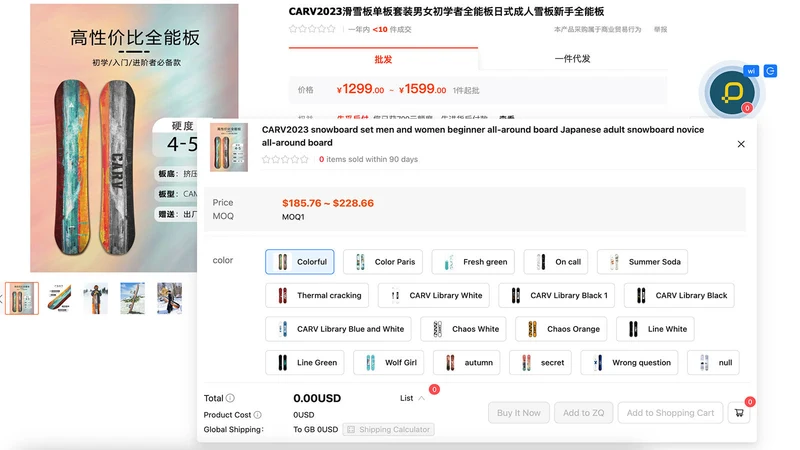The height and width of the screenshot is (450, 800).
Task: Click the $185.76 ~ $228.66 price text
Action: click(328, 203)
